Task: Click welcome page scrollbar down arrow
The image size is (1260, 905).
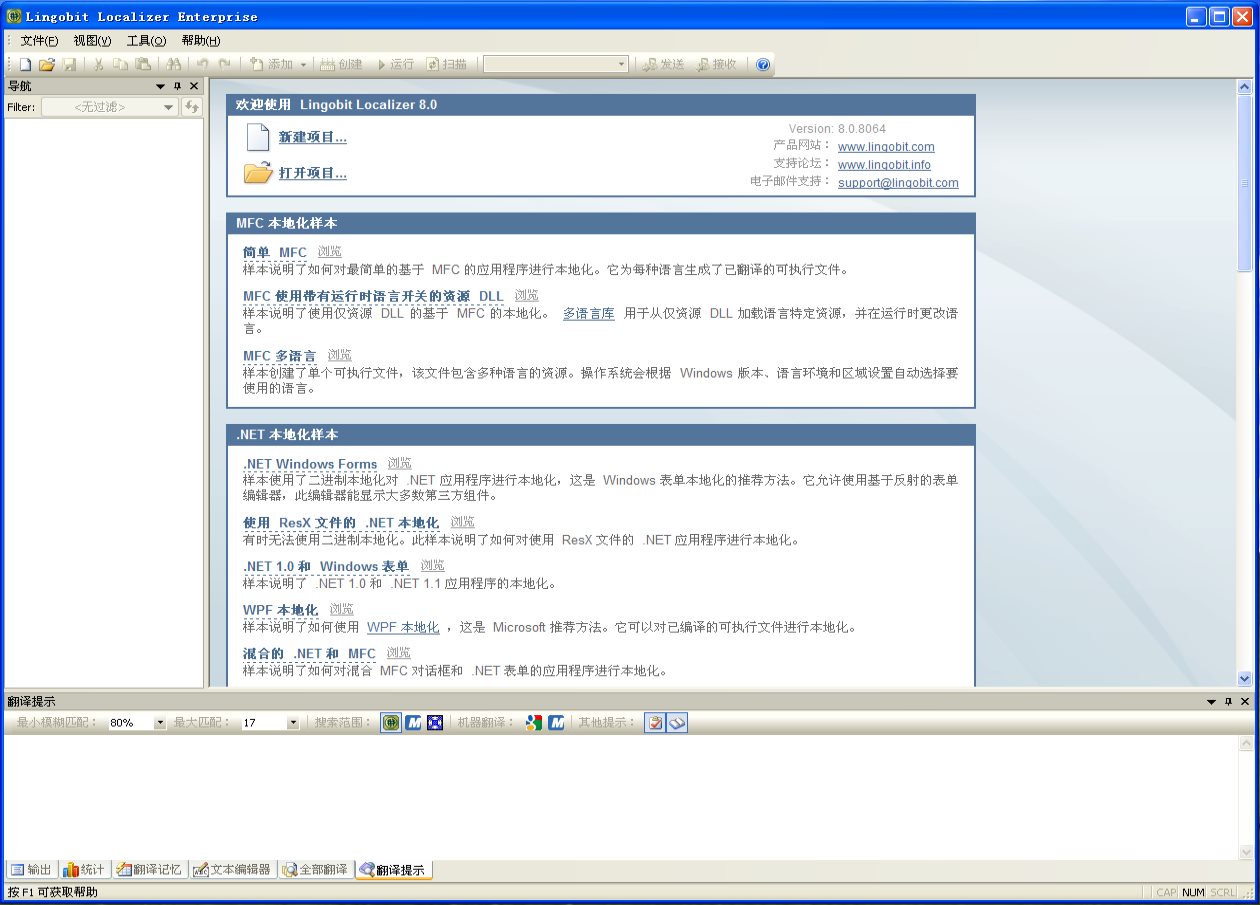Action: (1245, 678)
